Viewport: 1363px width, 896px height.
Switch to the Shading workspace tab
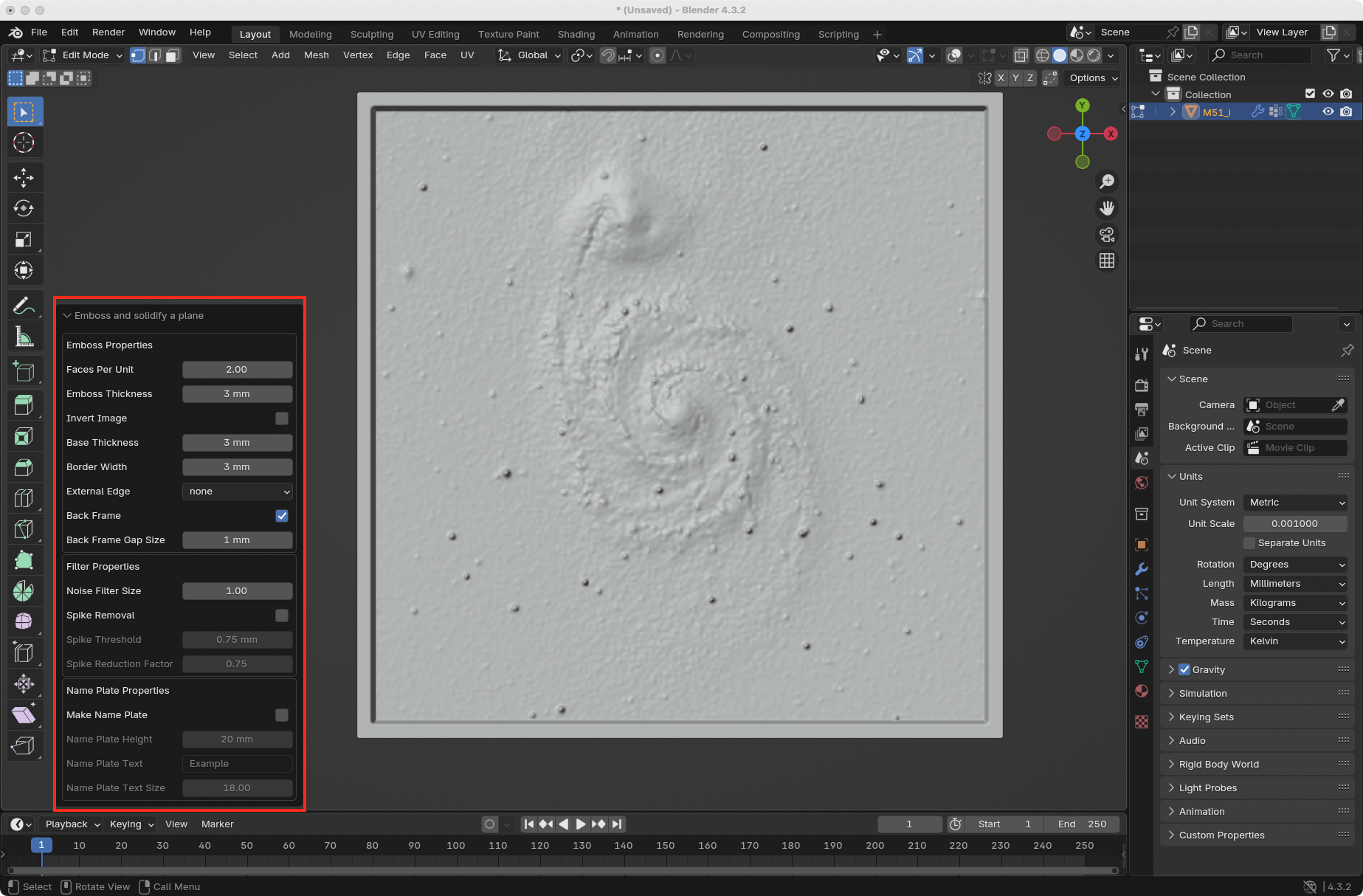(x=576, y=34)
